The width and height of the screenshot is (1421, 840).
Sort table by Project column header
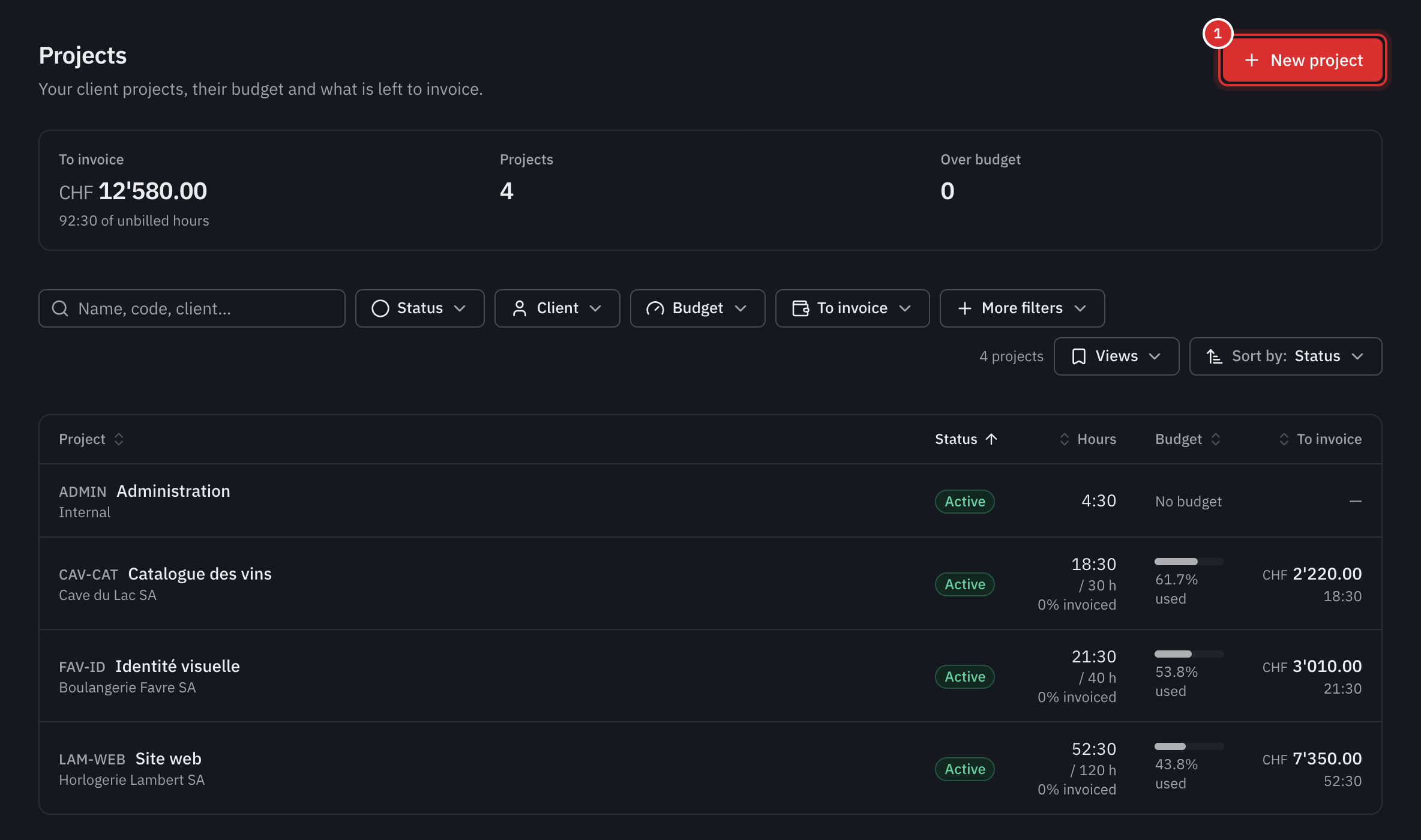pyautogui.click(x=91, y=439)
